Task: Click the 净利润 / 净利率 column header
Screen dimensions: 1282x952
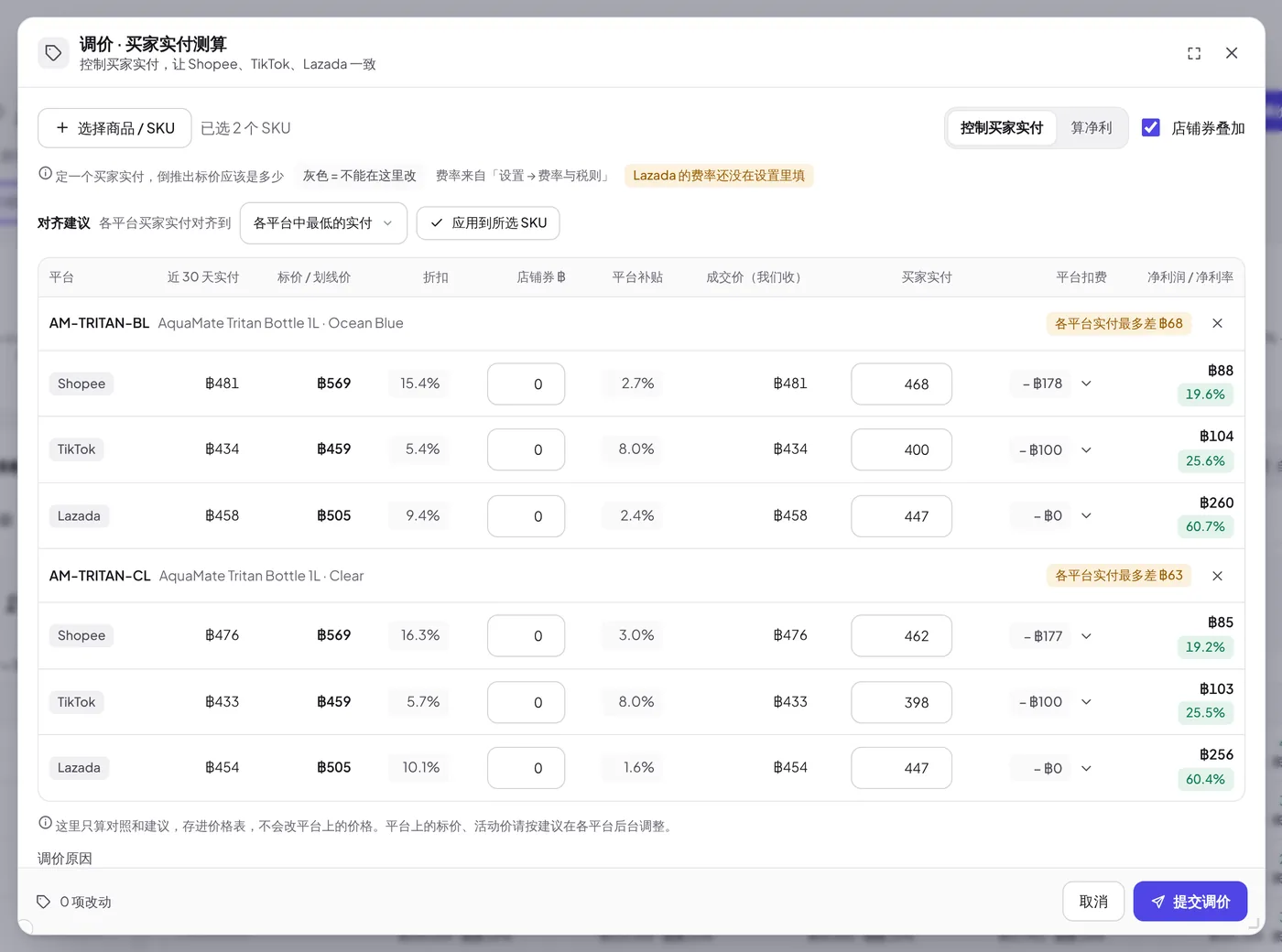Action: [1190, 277]
